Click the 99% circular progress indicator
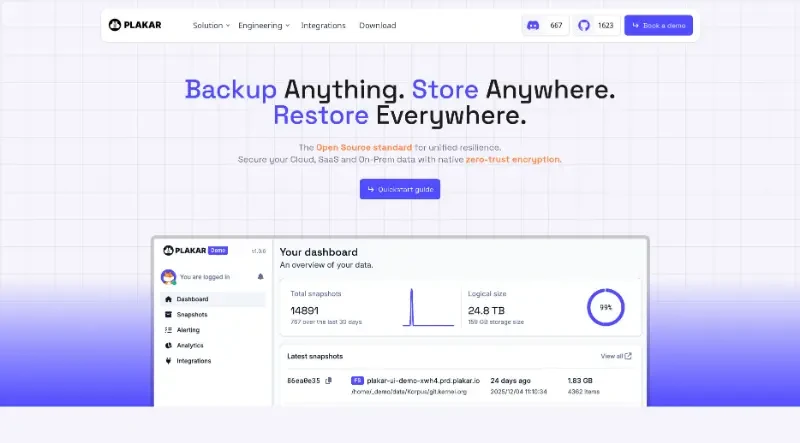800x443 pixels. [606, 308]
